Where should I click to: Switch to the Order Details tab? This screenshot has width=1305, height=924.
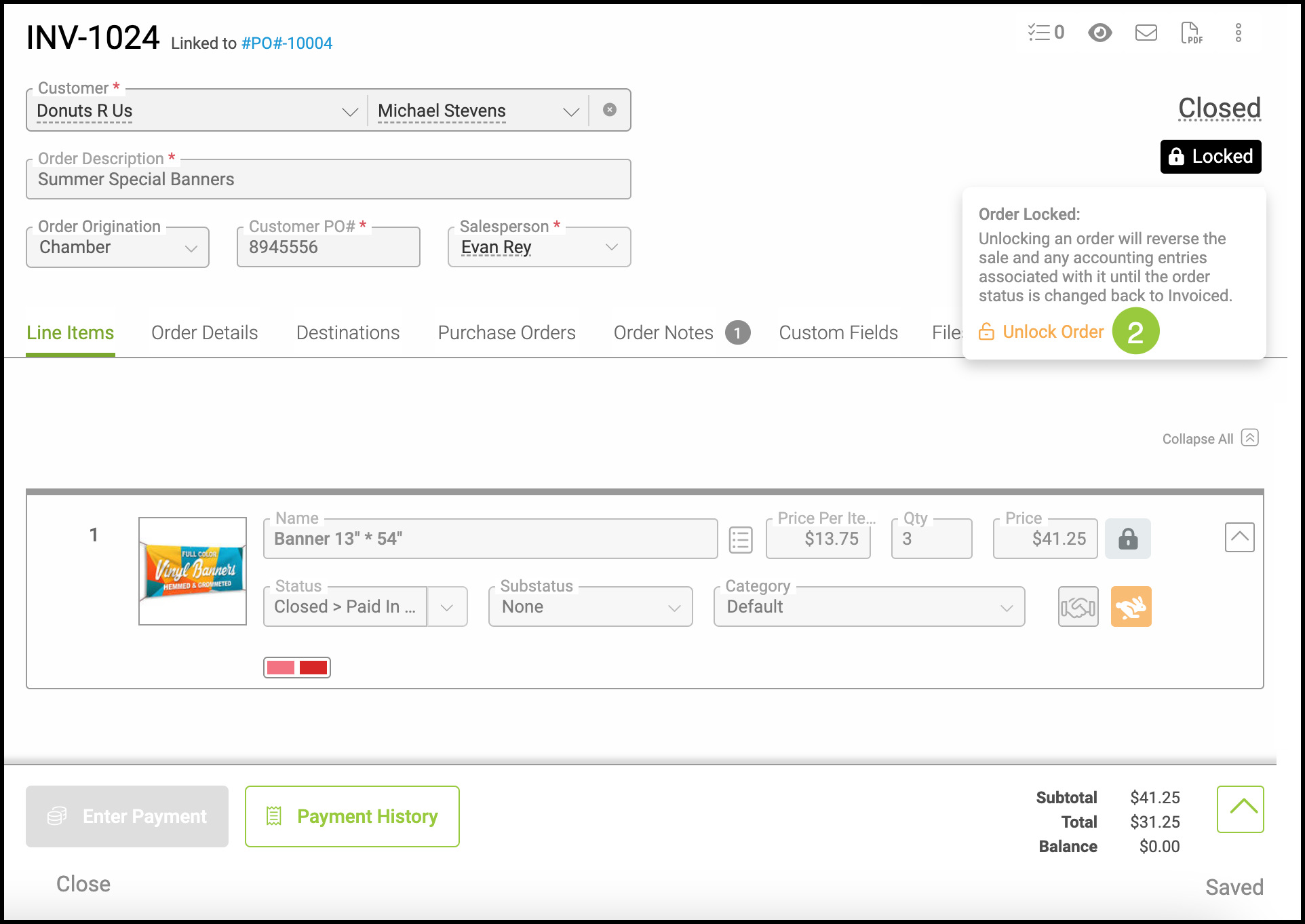click(204, 333)
